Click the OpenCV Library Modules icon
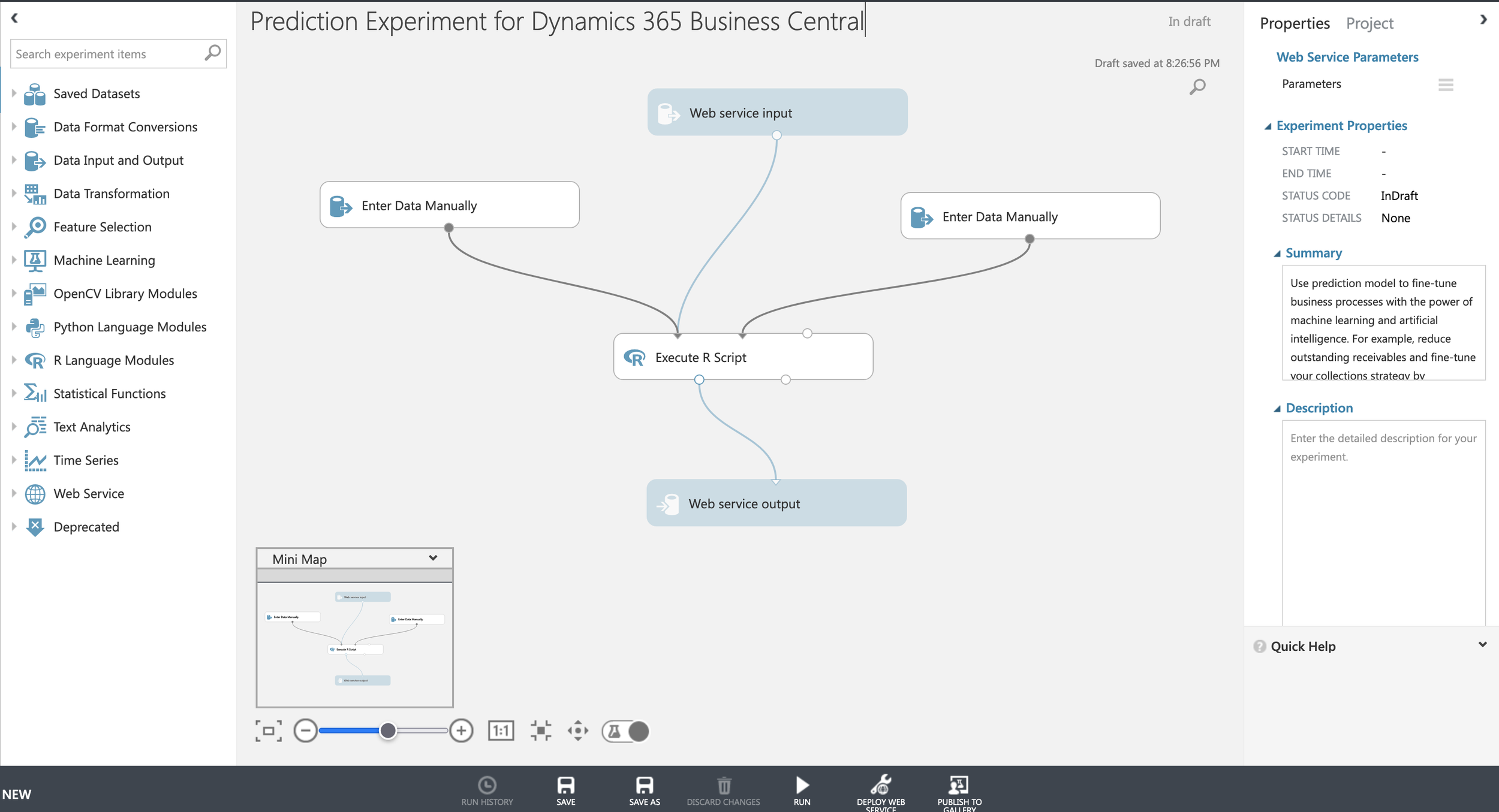Image resolution: width=1499 pixels, height=812 pixels. point(35,294)
